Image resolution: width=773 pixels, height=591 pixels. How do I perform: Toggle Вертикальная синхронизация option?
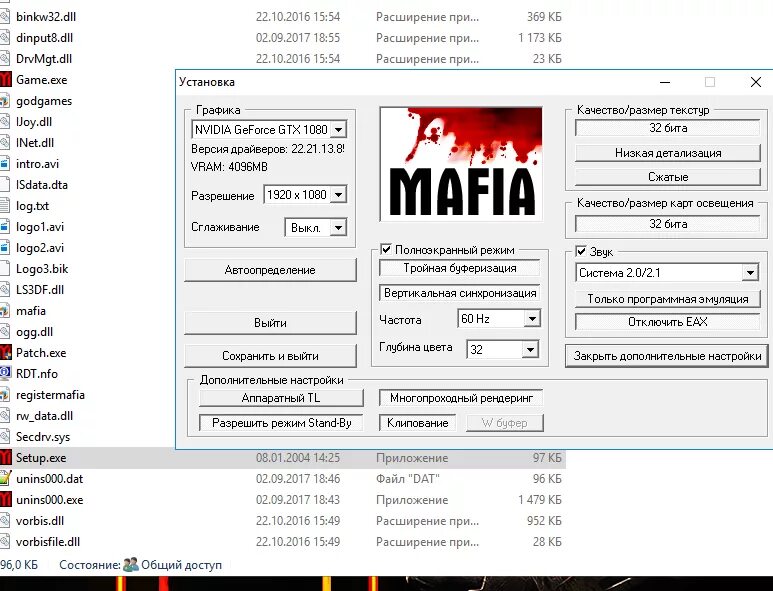[459, 293]
